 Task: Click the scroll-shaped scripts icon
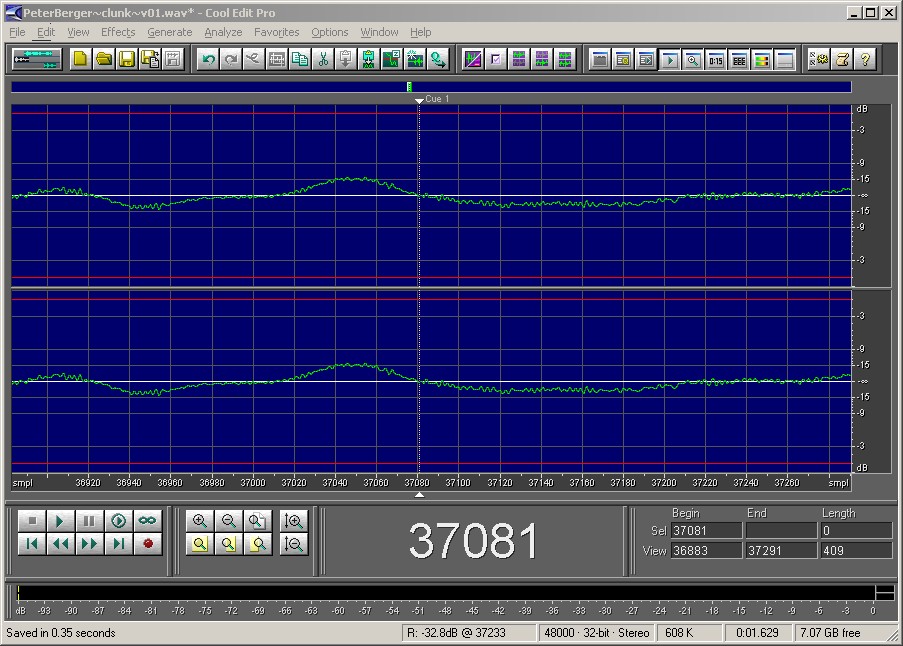842,59
